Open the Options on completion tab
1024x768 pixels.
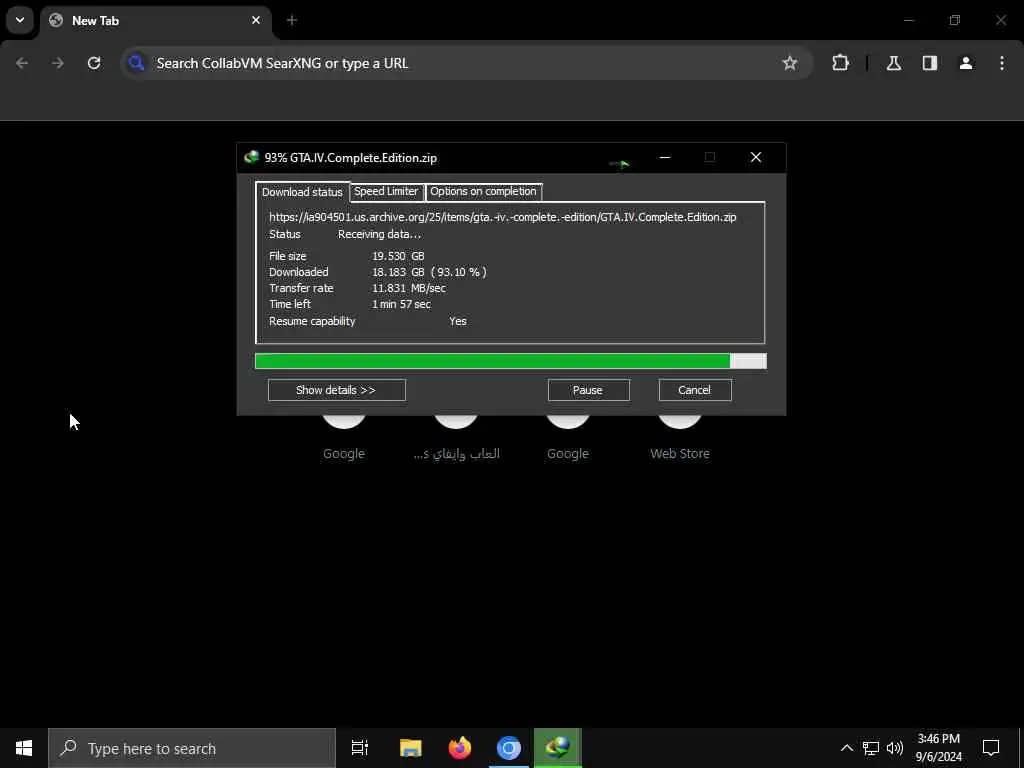(x=483, y=191)
